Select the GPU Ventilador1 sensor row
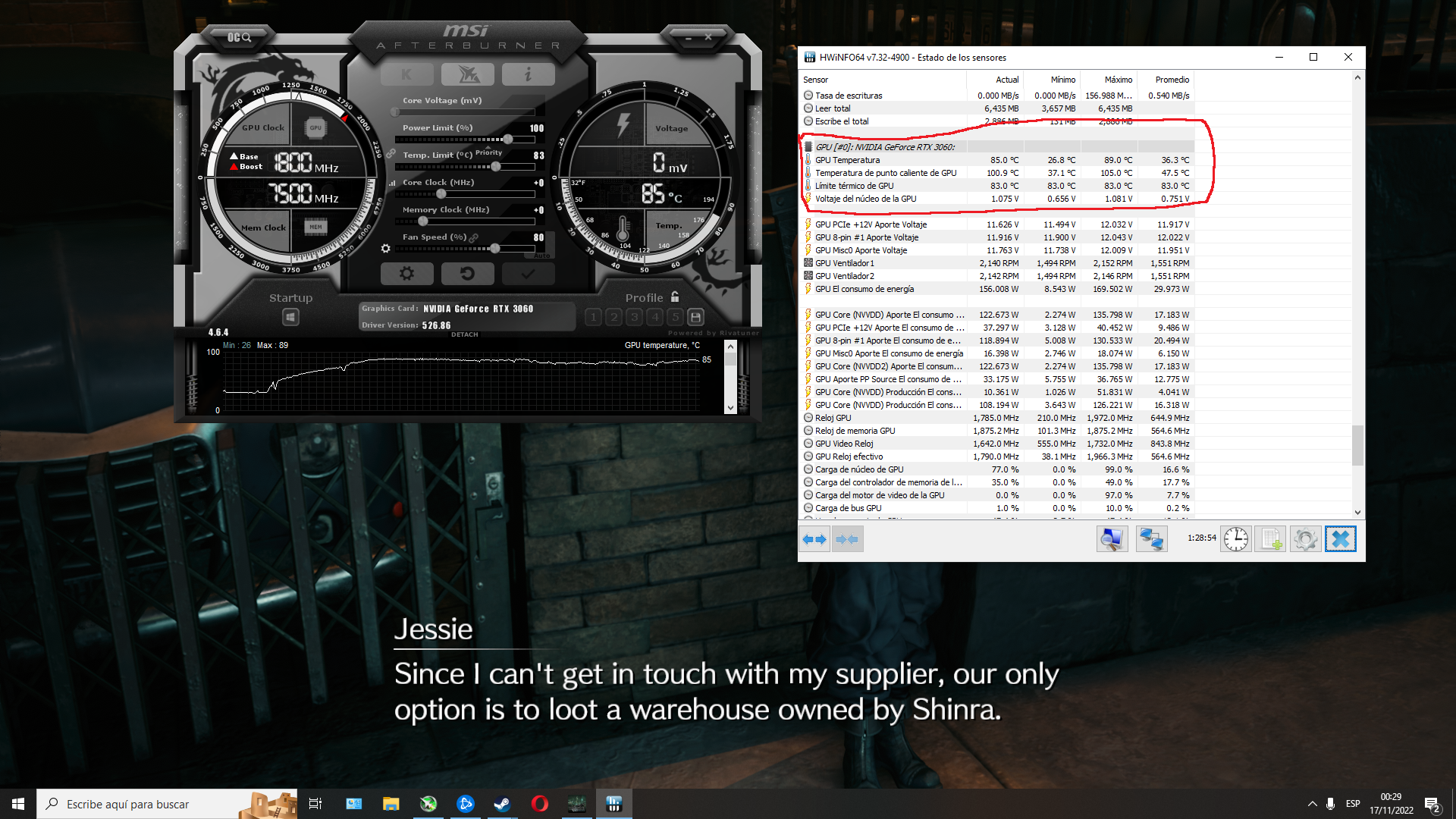This screenshot has width=1456, height=819. tap(997, 263)
